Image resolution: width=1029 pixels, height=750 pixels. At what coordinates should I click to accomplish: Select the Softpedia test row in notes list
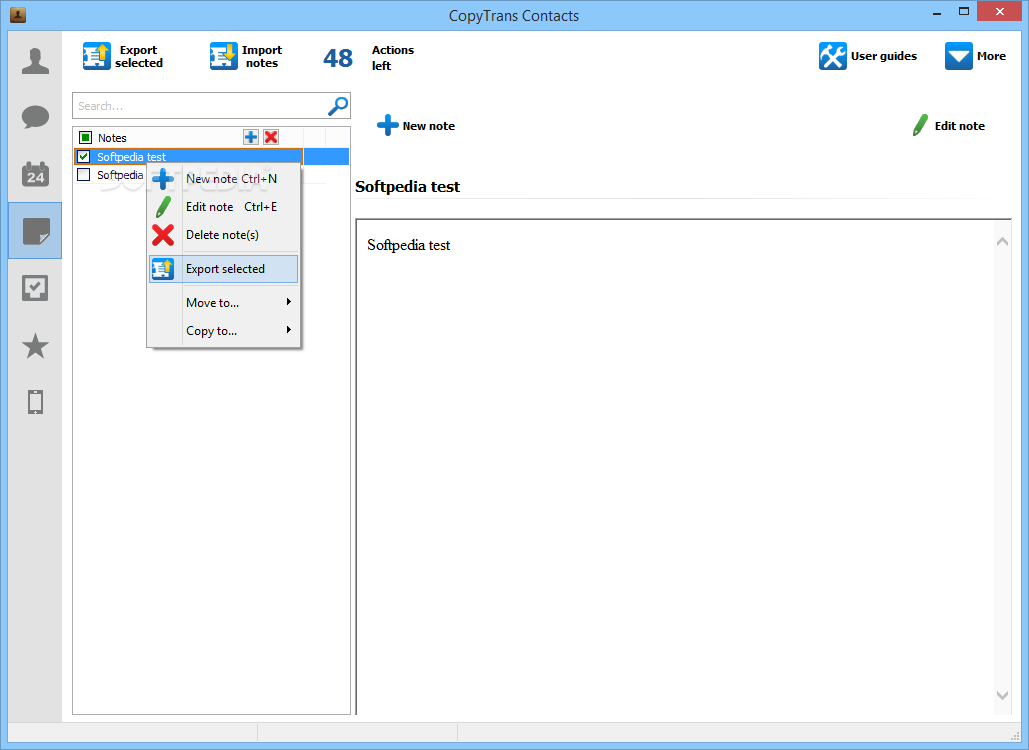[211, 156]
